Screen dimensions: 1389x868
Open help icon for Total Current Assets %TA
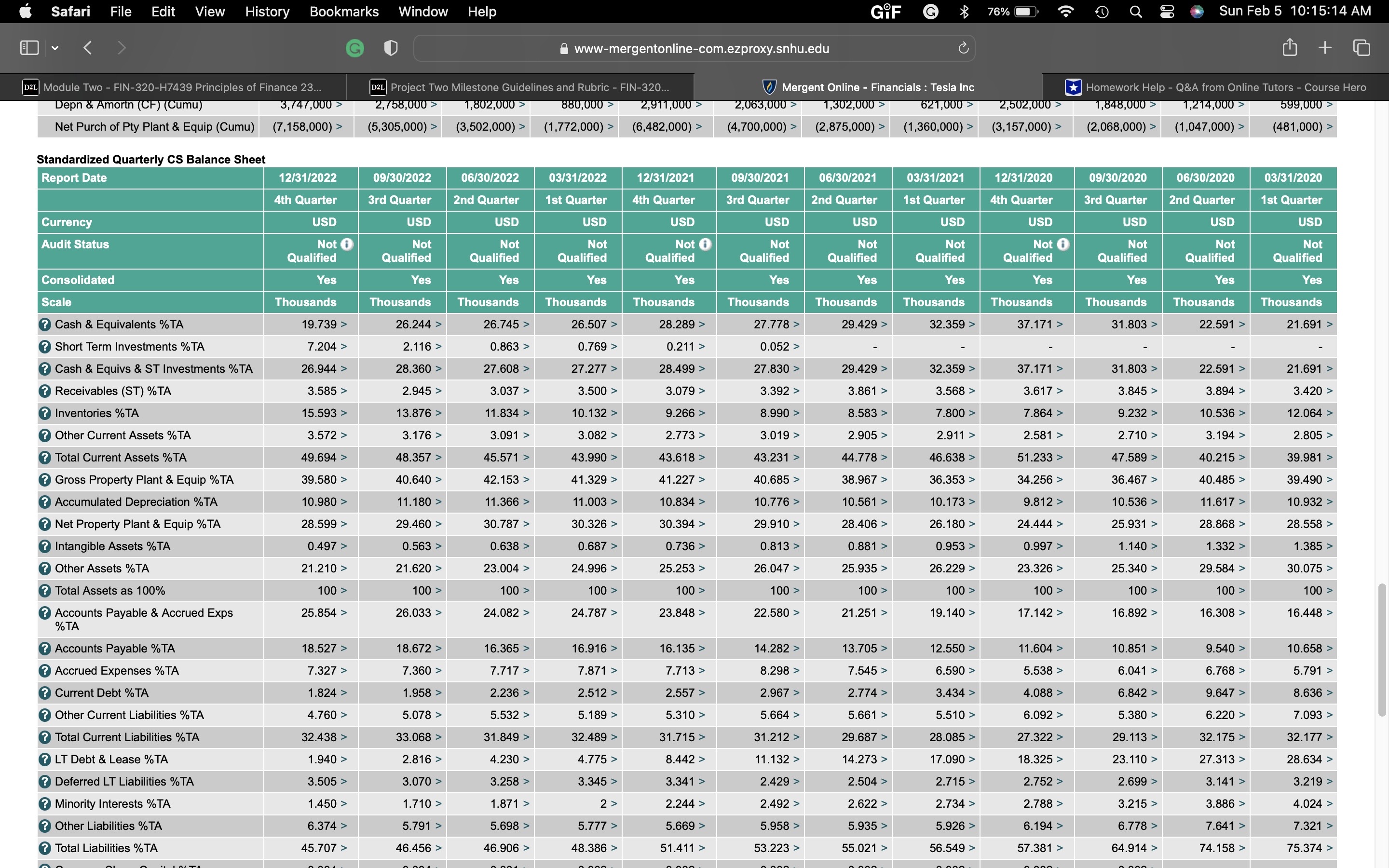tap(45, 458)
